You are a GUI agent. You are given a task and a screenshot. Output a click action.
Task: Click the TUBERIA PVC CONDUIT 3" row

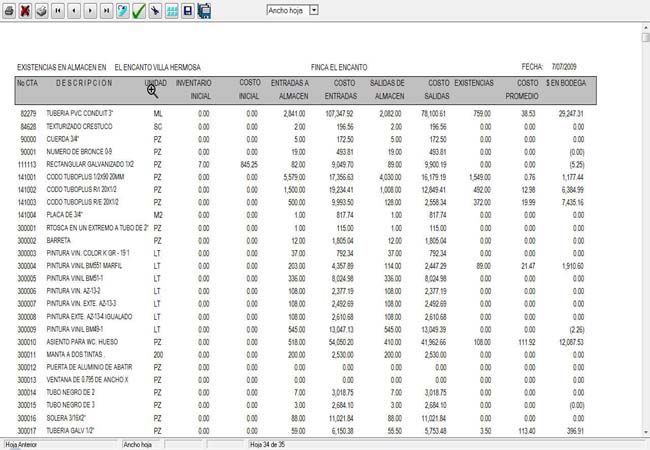click(302, 114)
